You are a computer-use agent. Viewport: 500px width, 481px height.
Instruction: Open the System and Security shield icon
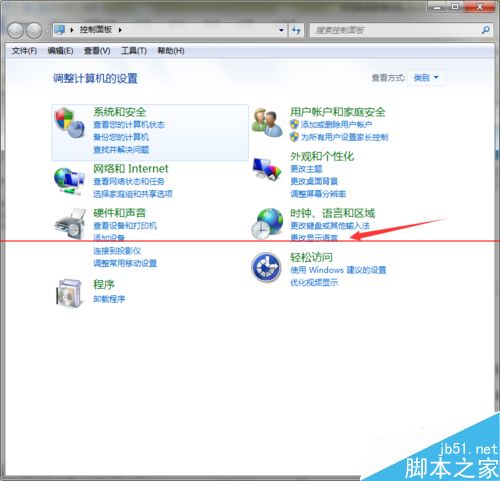70,123
